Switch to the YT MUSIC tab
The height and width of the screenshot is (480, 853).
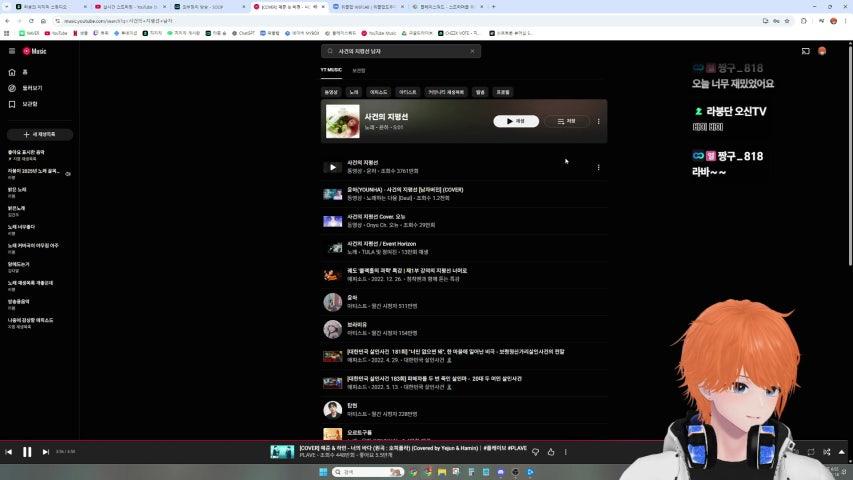point(331,70)
